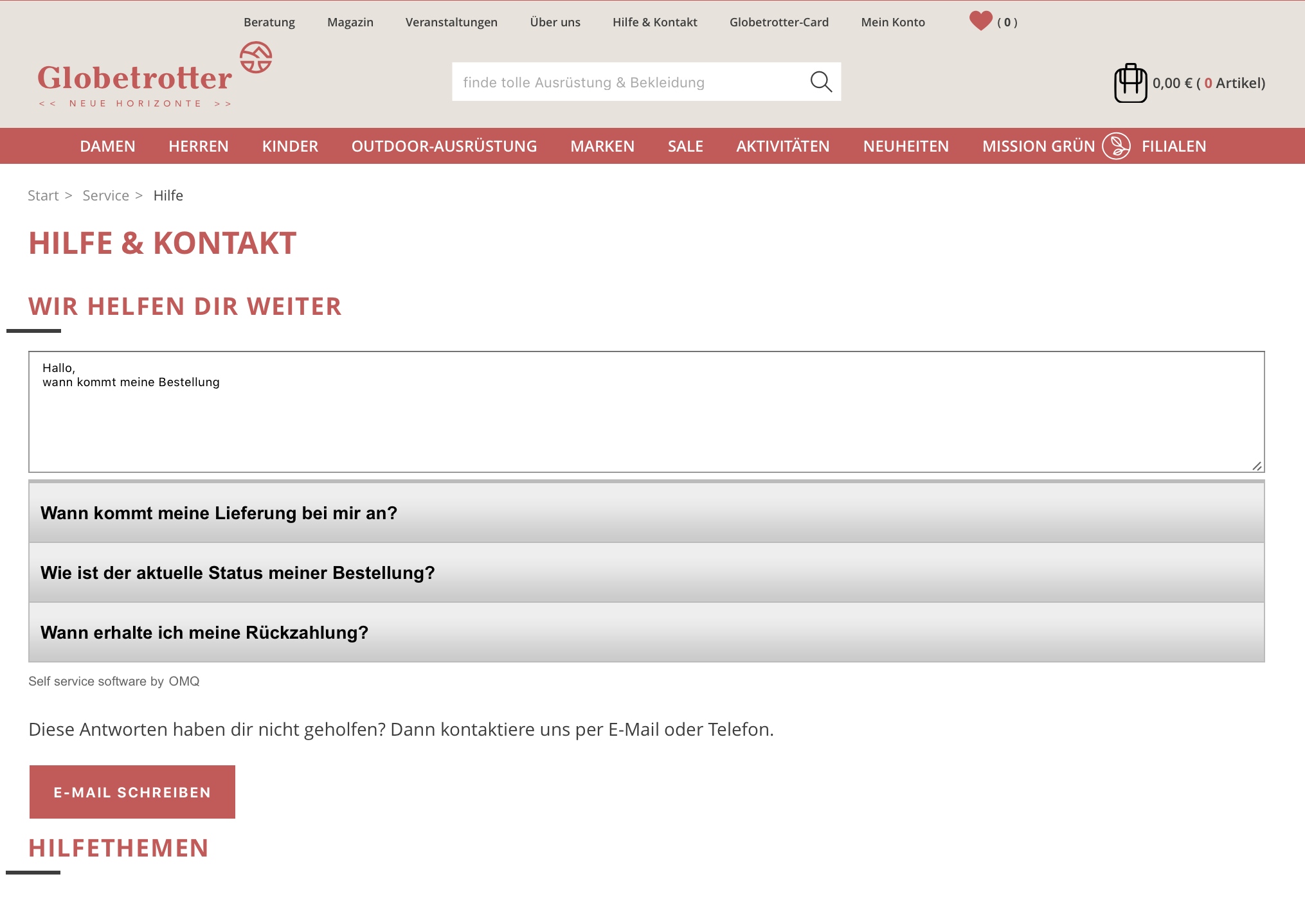Click the WIR HELFEN DIR WEITER heading
The height and width of the screenshot is (924, 1305).
(x=185, y=307)
